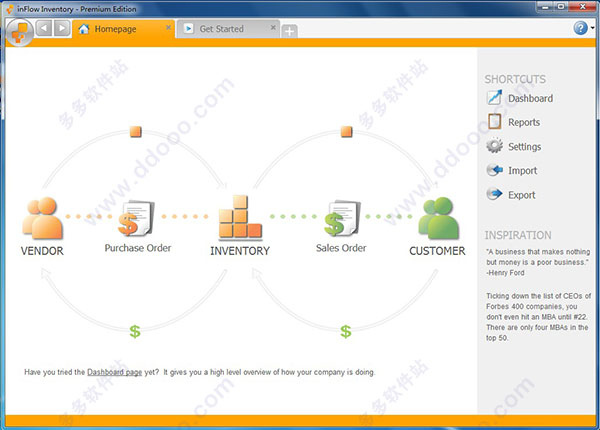Click the SHORTCUTS heading
Screen dimensions: 600x430
coord(515,79)
